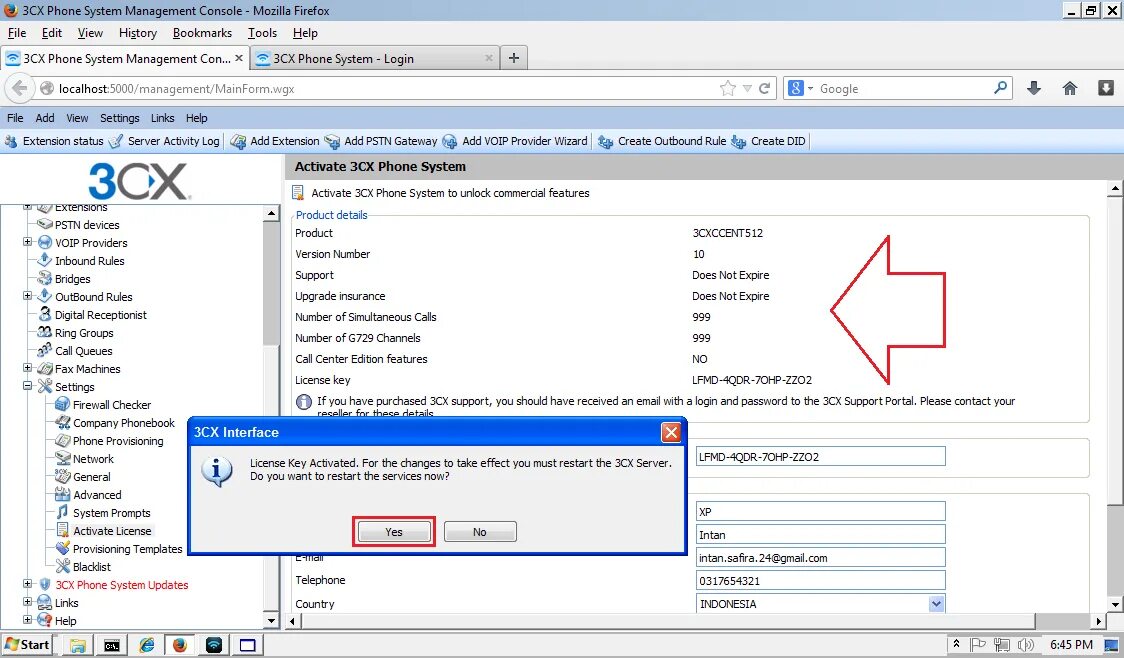The image size is (1124, 658).
Task: Open Phone Provisioning icon
Action: click(x=63, y=440)
